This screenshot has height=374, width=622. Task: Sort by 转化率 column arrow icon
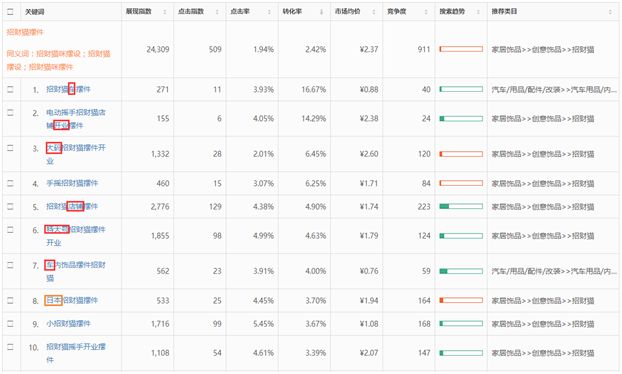click(321, 12)
